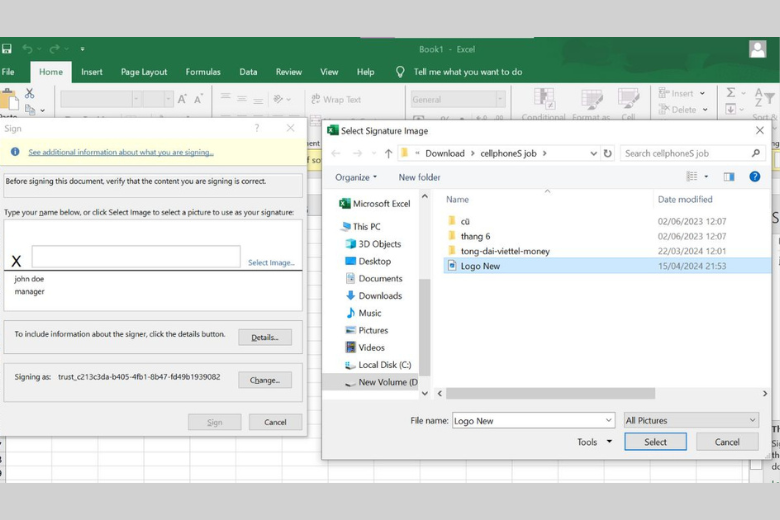The image size is (780, 520).
Task: Switch to the Insert ribbon tab
Action: click(x=92, y=72)
